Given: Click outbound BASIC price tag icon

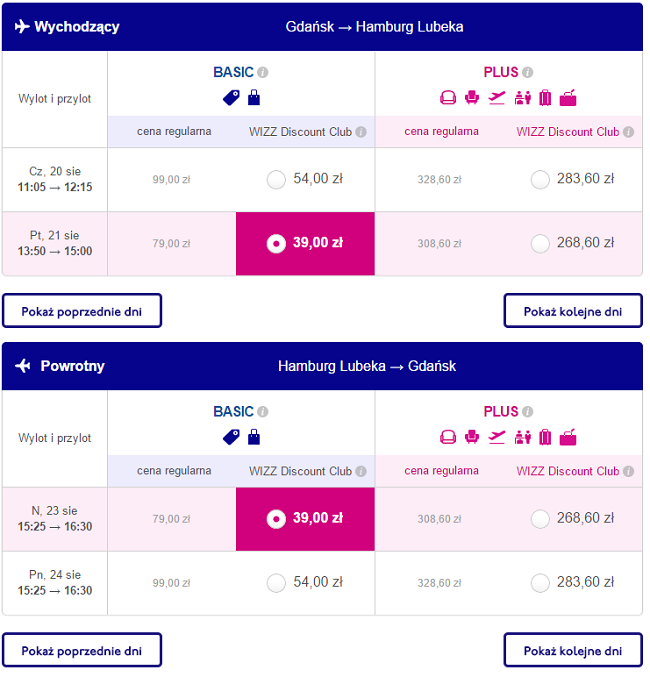Looking at the screenshot, I should coord(231,98).
